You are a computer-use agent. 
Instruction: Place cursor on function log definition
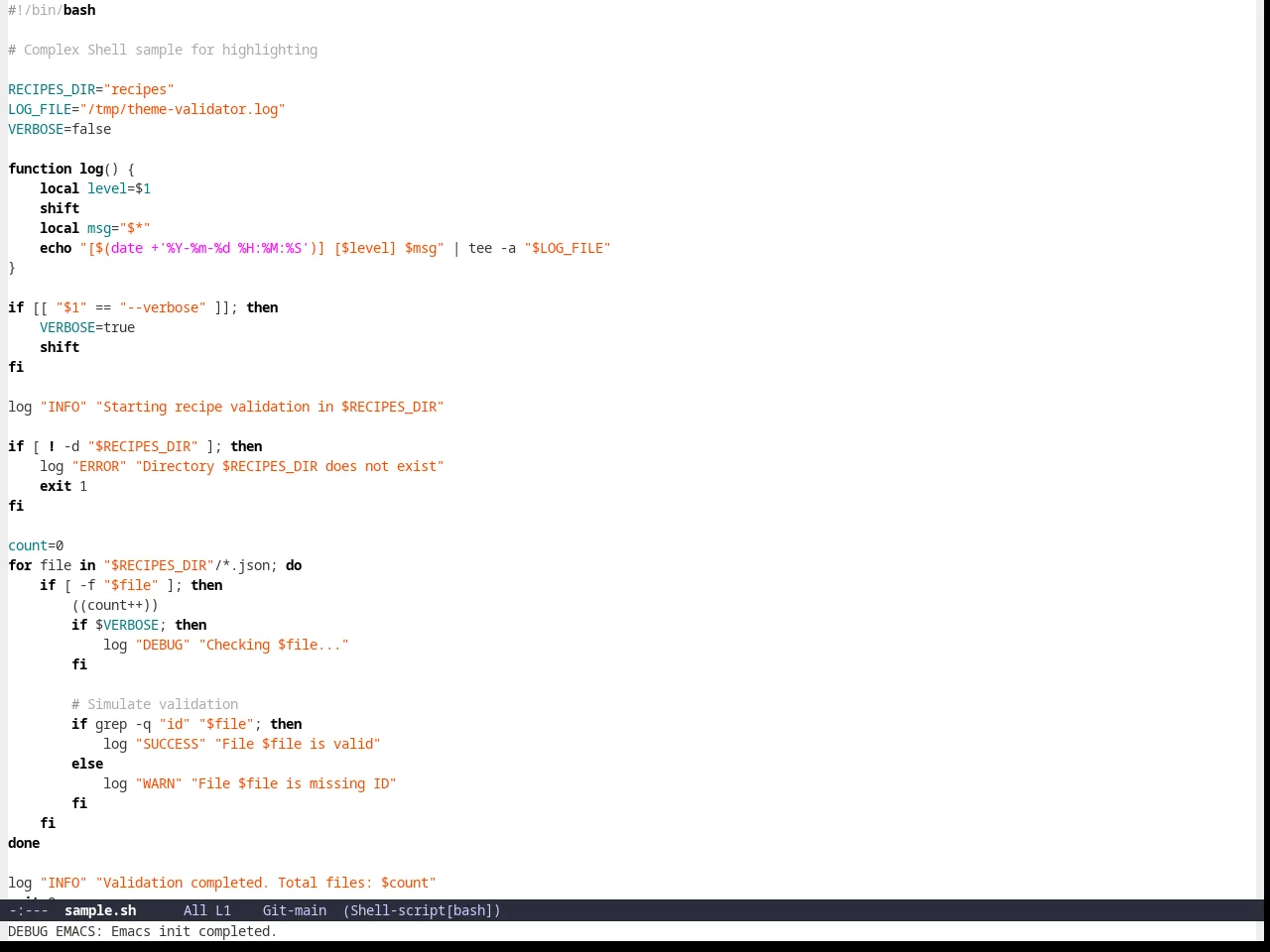pos(71,169)
